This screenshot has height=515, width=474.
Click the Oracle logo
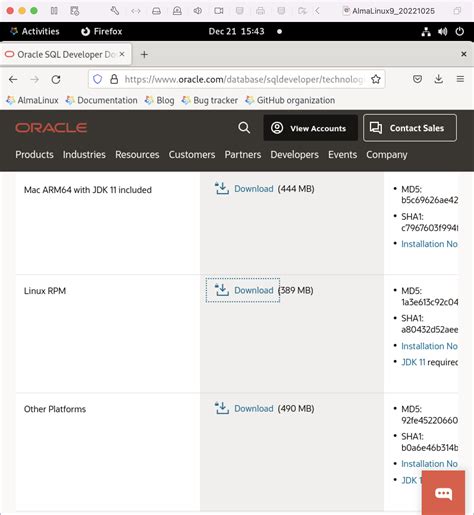(x=51, y=128)
